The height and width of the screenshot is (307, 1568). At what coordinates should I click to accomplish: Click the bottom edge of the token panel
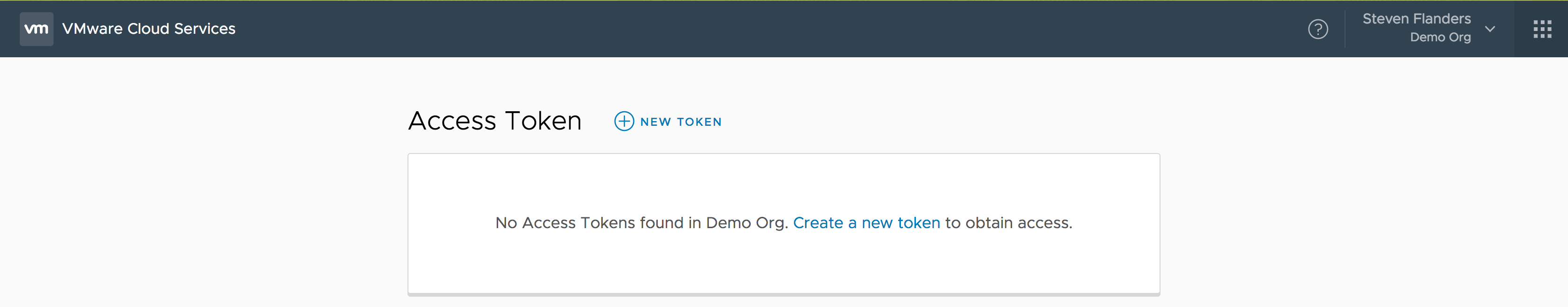pyautogui.click(x=784, y=294)
